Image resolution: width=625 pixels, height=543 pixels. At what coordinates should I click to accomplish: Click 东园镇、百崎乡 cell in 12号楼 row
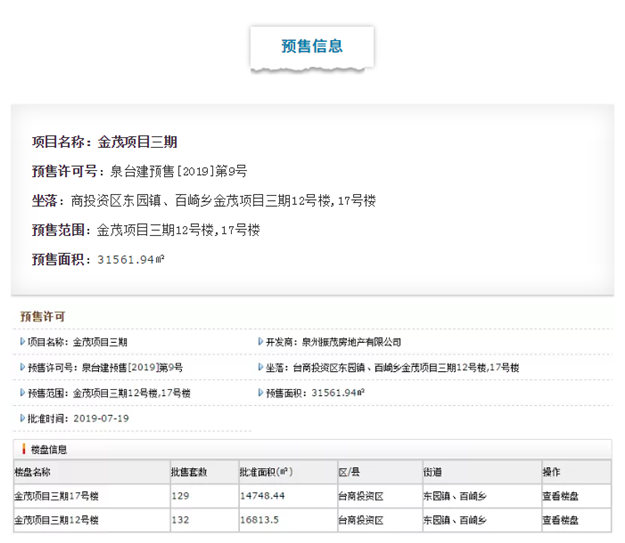point(482,520)
